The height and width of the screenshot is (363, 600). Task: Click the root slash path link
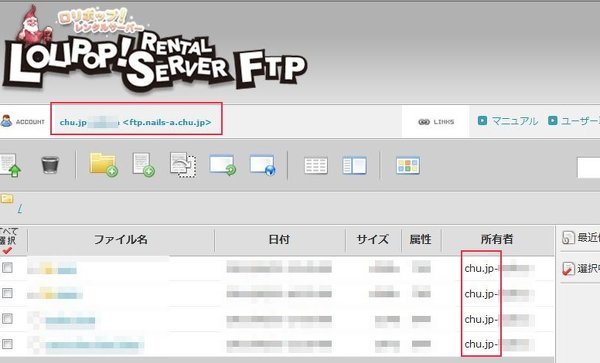[x=20, y=209]
